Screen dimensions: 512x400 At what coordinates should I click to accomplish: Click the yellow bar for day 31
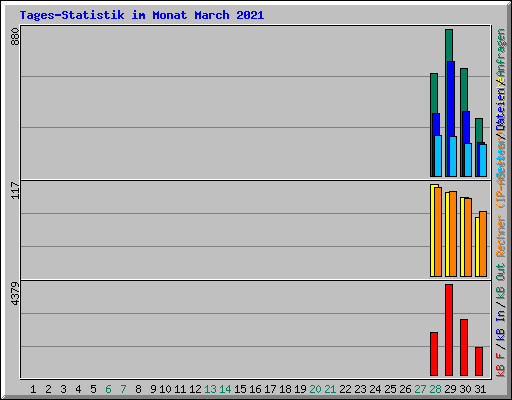(x=477, y=247)
